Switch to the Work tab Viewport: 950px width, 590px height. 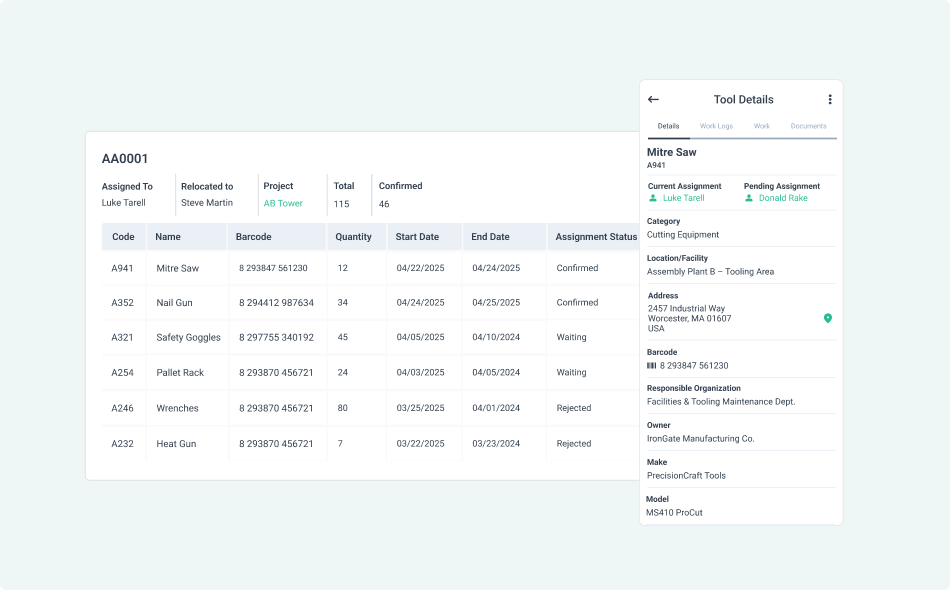pyautogui.click(x=762, y=126)
